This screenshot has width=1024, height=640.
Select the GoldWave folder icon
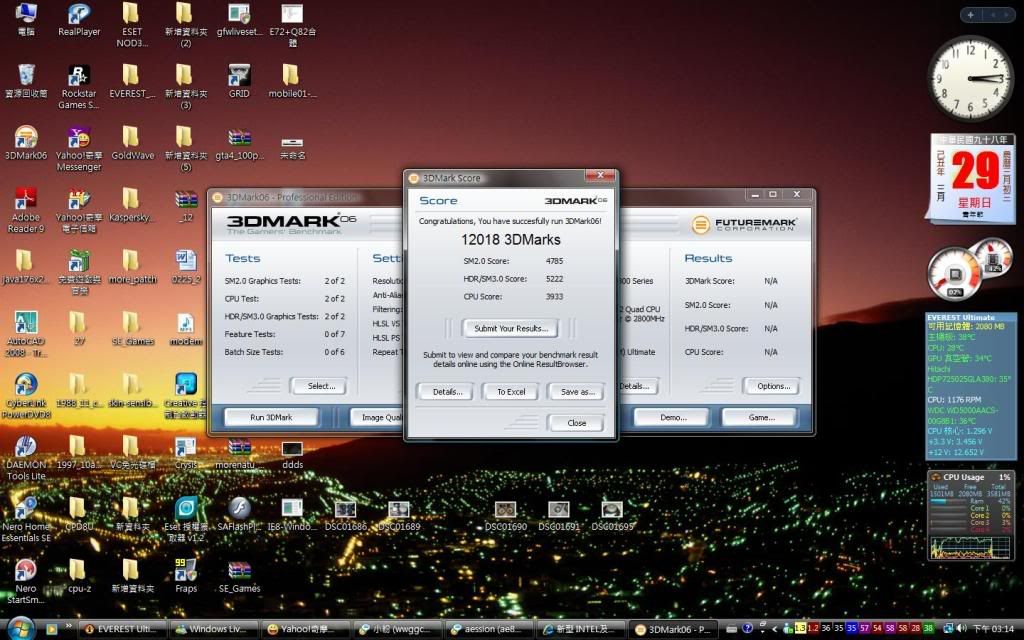click(x=132, y=143)
